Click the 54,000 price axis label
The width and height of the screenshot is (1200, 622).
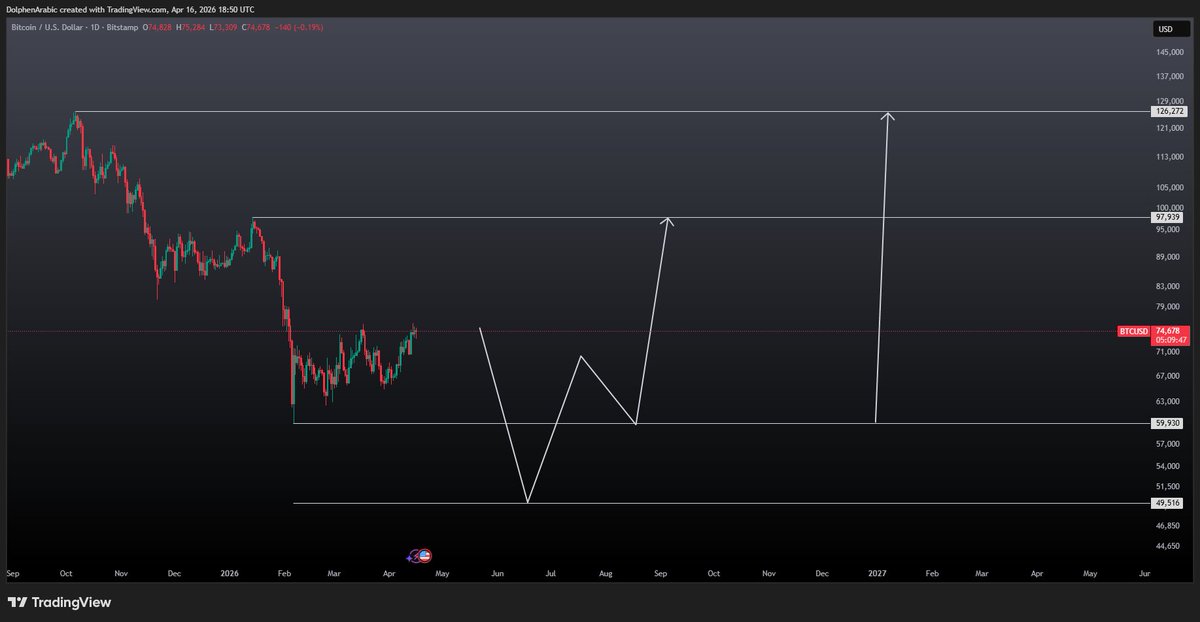tap(1167, 466)
